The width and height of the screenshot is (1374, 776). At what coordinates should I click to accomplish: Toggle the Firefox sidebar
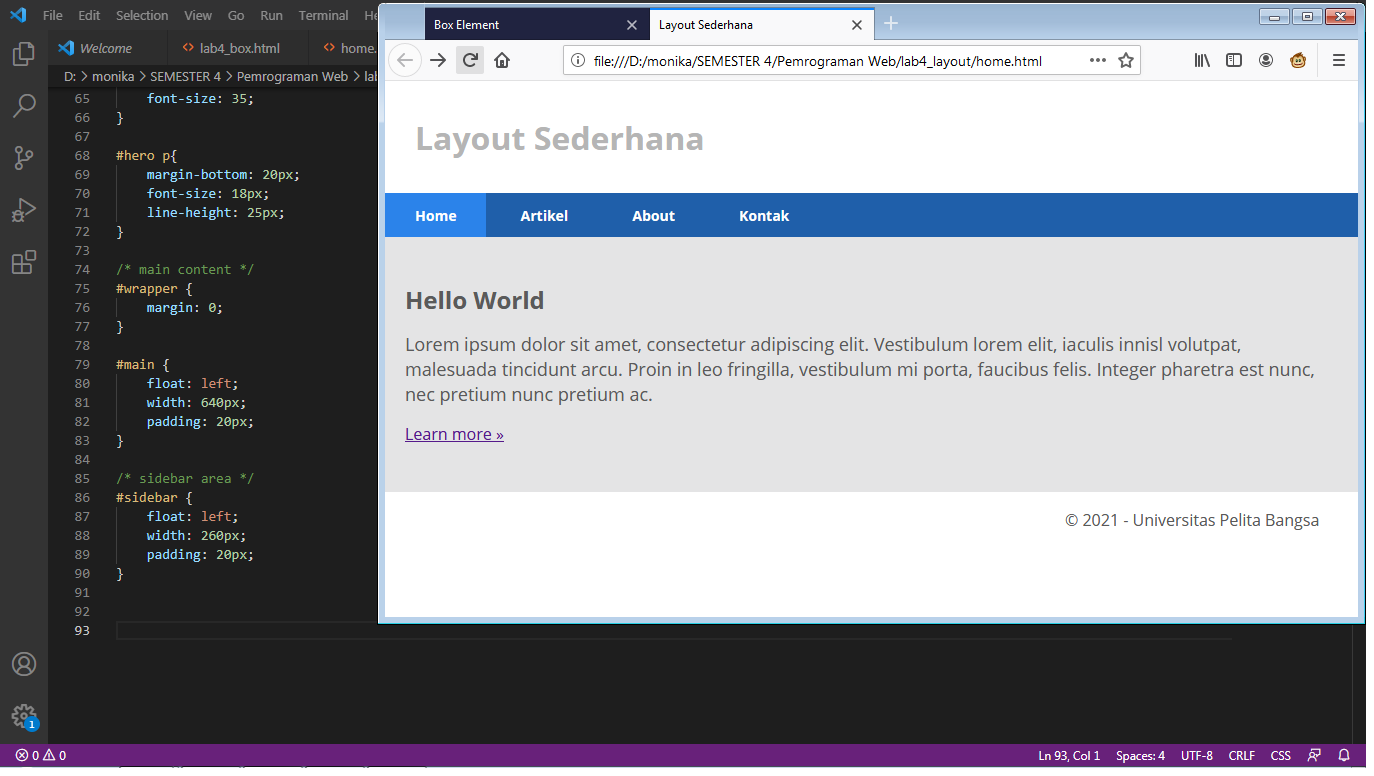1233,60
